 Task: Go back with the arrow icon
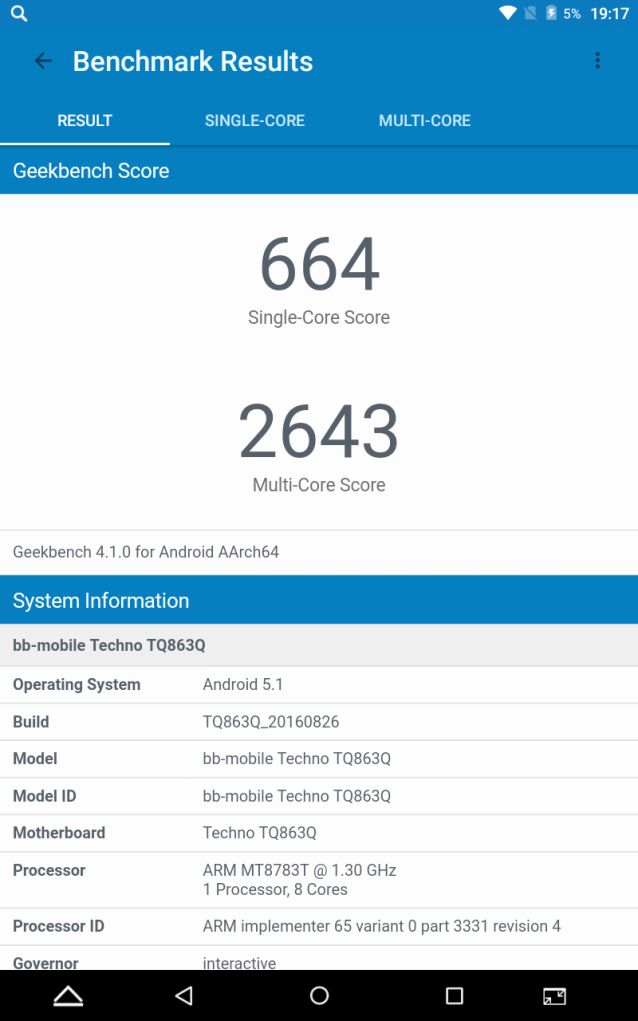coord(43,61)
